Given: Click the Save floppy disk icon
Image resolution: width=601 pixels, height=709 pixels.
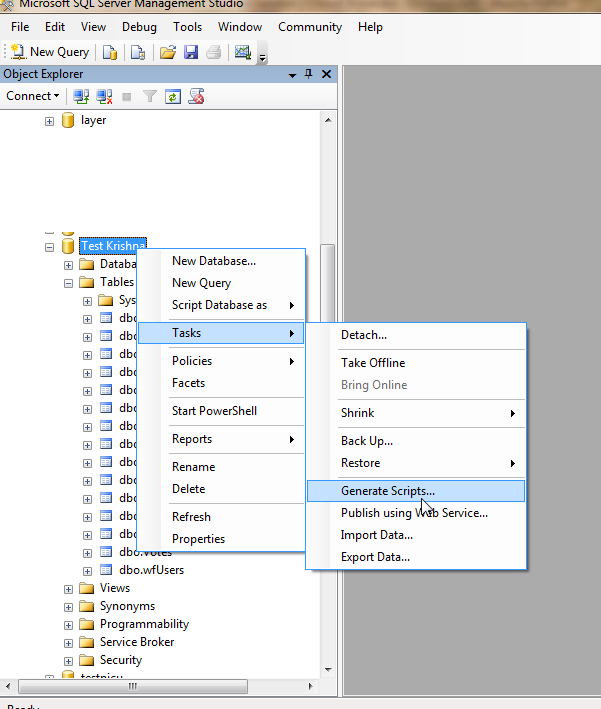Looking at the screenshot, I should (191, 52).
